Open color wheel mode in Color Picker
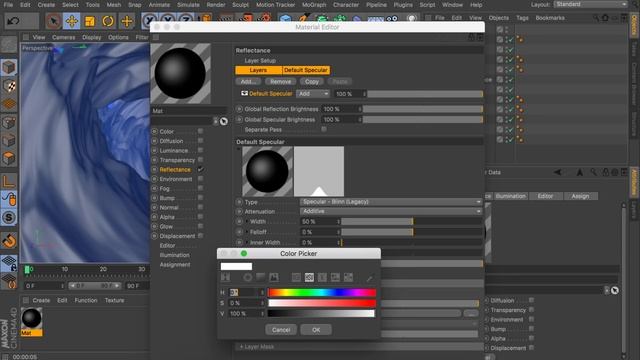Image resolution: width=640 pixels, height=360 pixels. 248,278
